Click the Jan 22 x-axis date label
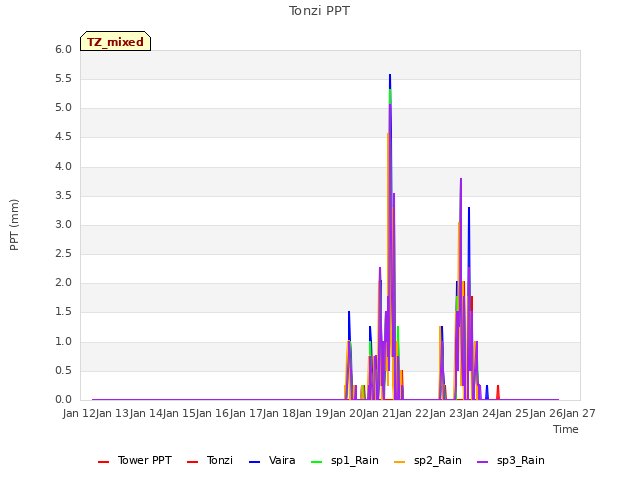Screen dimensions: 640x480 click(413, 413)
